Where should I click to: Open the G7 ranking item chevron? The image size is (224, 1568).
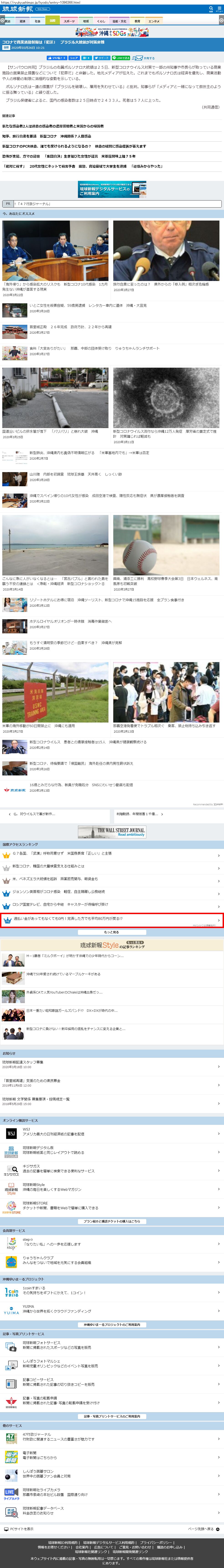point(219,854)
